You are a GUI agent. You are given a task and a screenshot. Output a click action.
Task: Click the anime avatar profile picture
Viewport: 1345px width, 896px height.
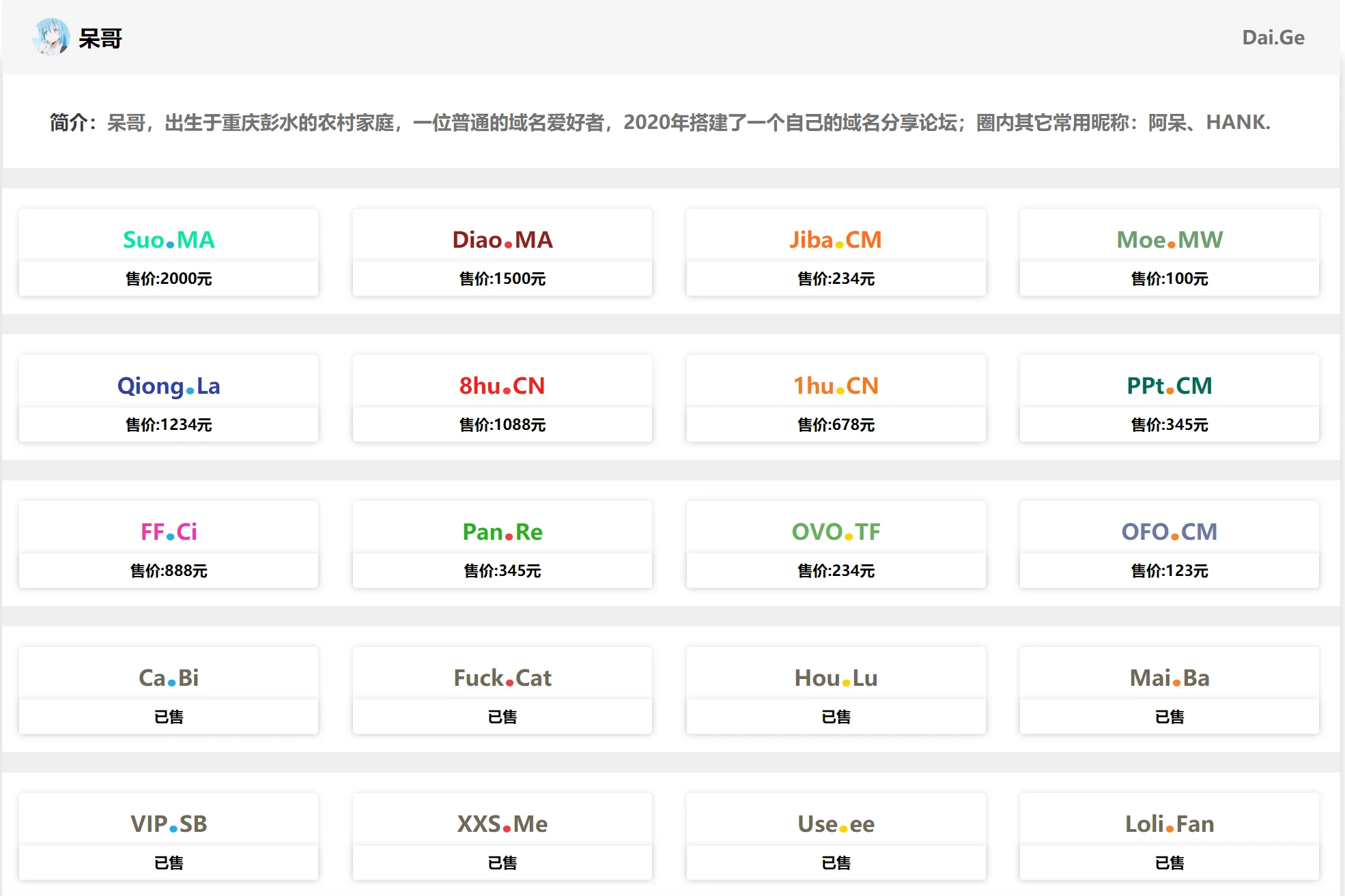[x=51, y=37]
